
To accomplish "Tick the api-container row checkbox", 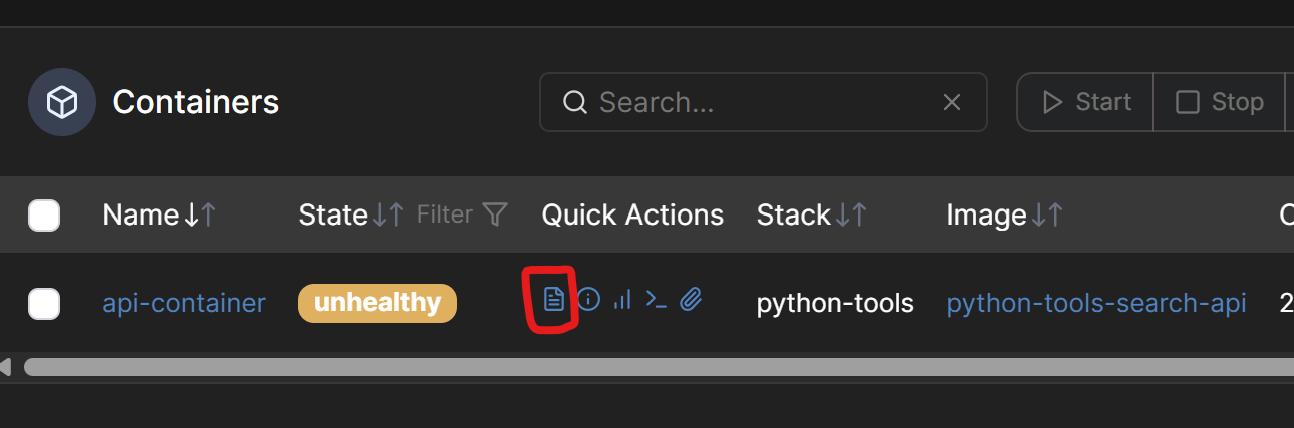I will click(44, 303).
